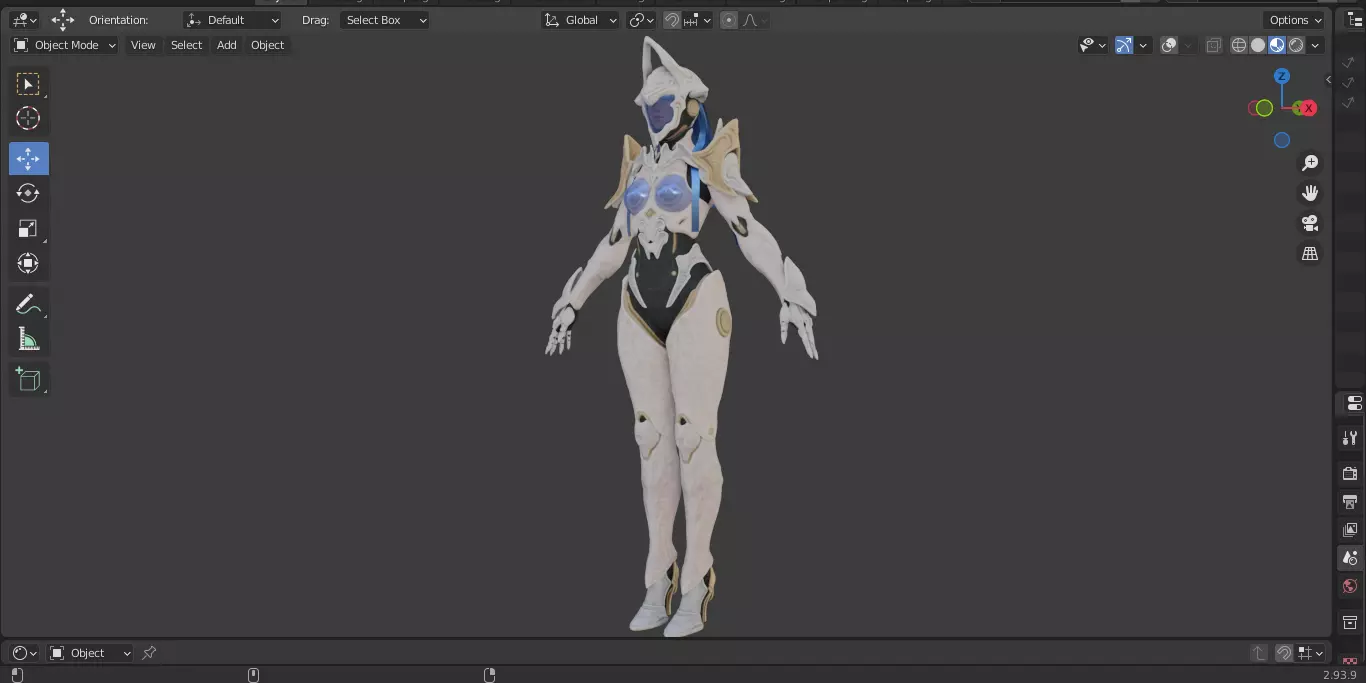The width and height of the screenshot is (1366, 683).
Task: Open the View Layer properties tab
Action: coord(1350,529)
